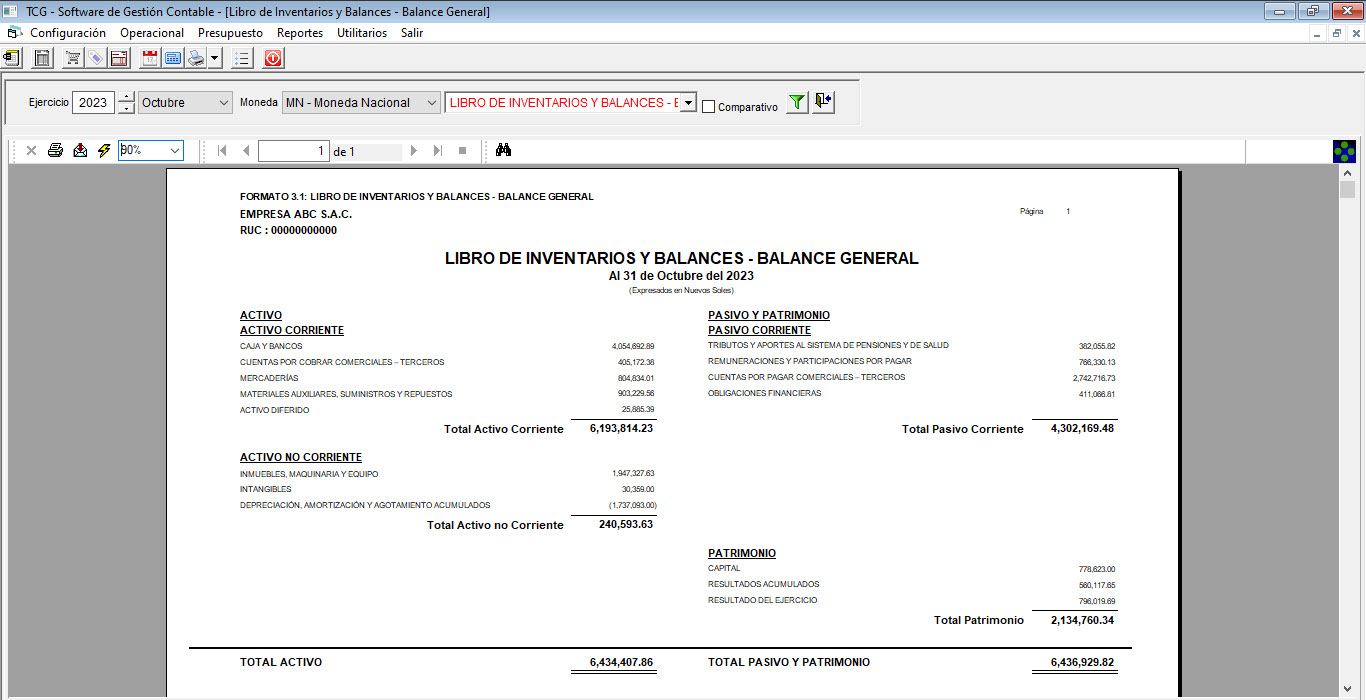Open the Reportes menu
Image resolution: width=1366 pixels, height=700 pixels.
point(300,33)
